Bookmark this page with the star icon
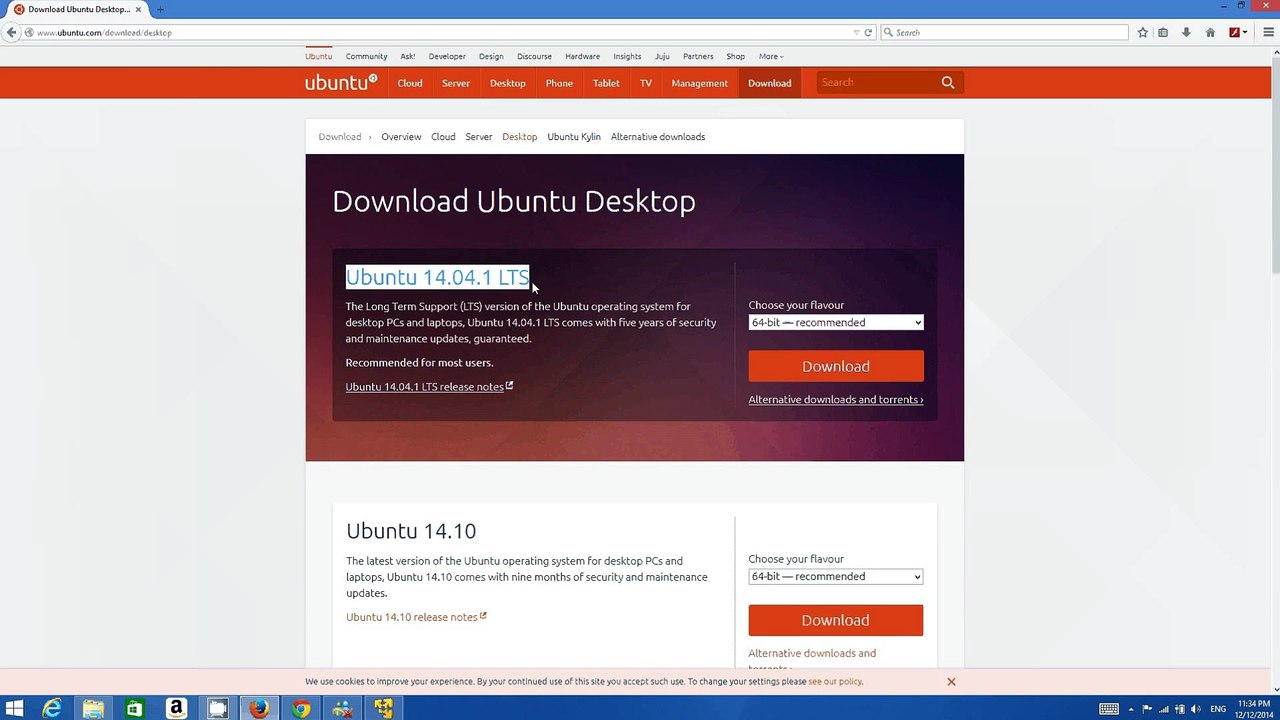Screen dimensions: 1280x720 tap(1143, 32)
